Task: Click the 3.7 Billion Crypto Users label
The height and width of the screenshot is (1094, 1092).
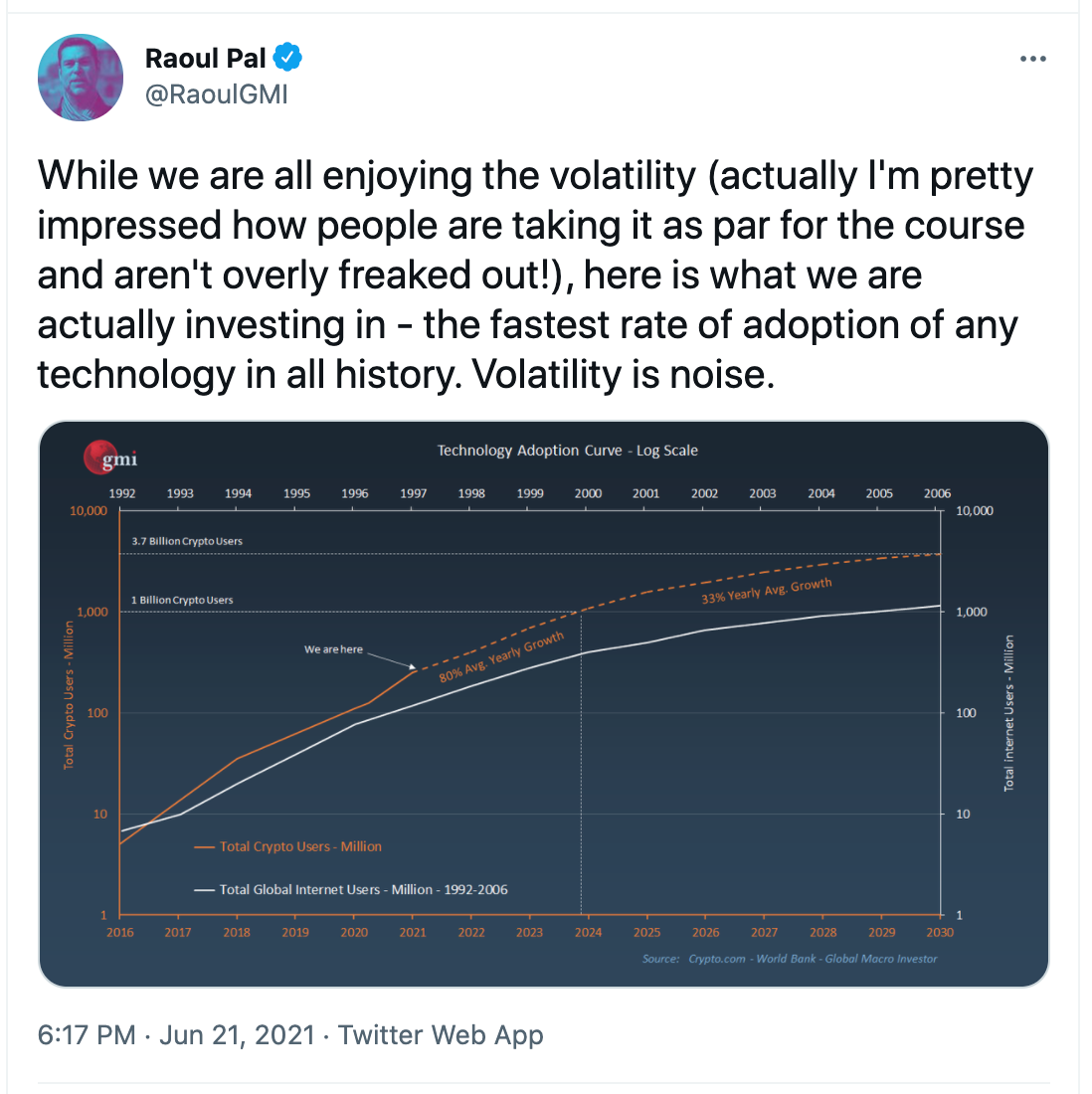Action: click(x=187, y=541)
